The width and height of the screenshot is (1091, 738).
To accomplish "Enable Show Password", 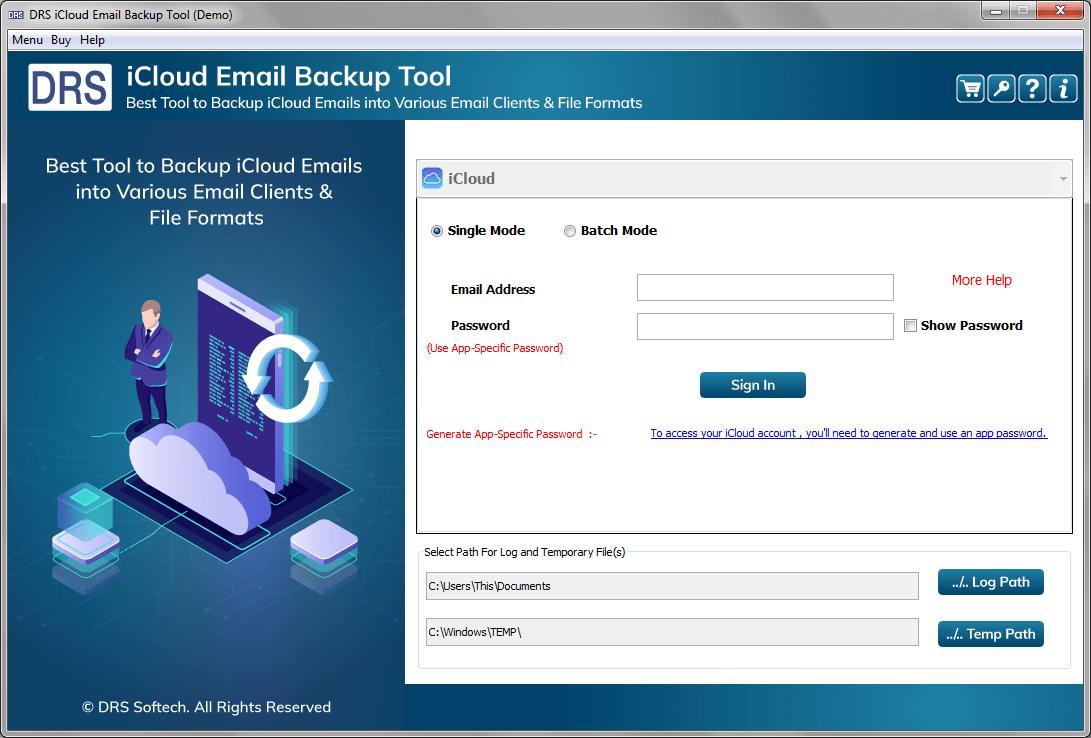I will pyautogui.click(x=910, y=325).
